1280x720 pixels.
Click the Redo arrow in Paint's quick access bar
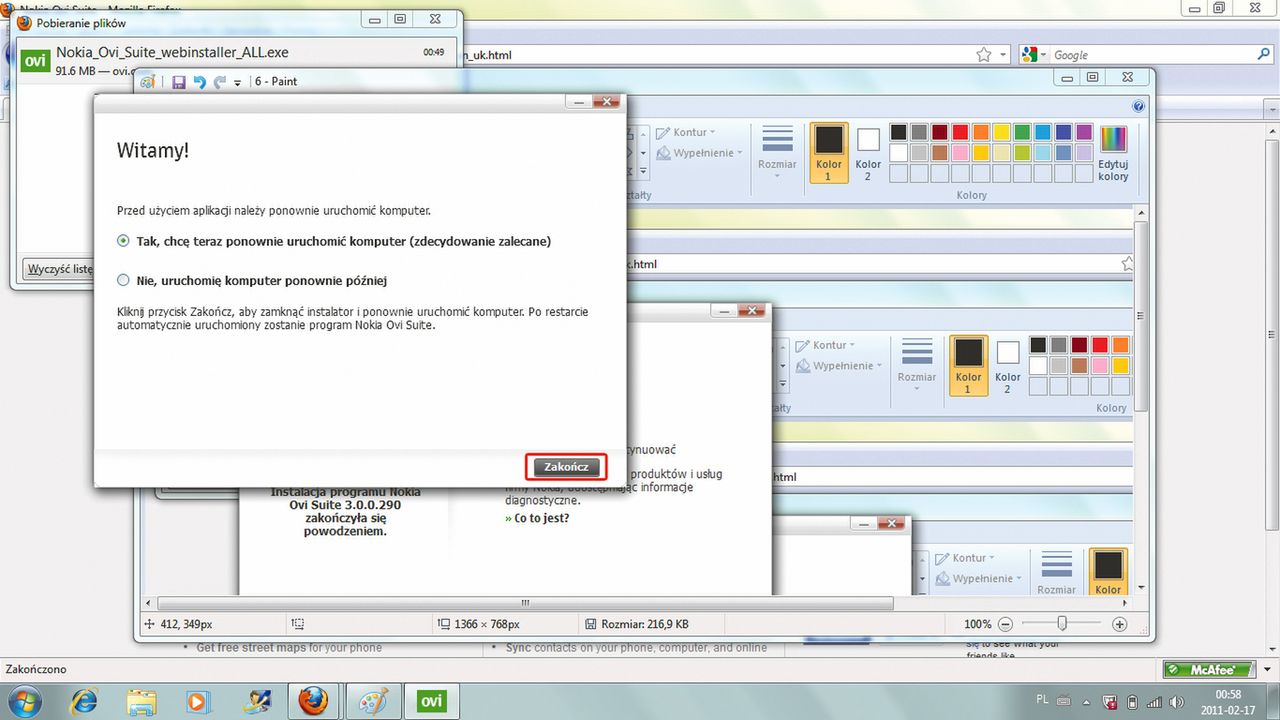pyautogui.click(x=220, y=82)
